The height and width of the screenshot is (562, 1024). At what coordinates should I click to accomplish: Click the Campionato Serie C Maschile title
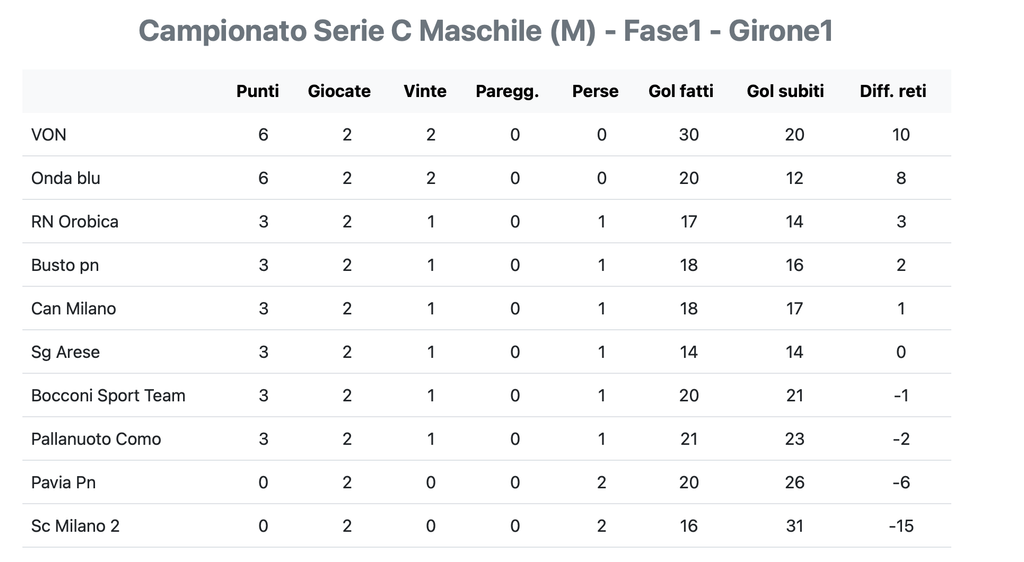pos(485,31)
